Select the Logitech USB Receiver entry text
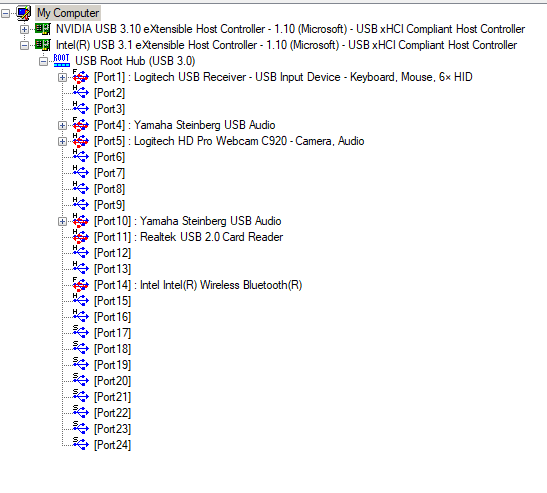Viewport: 547px width, 493px height. pyautogui.click(x=283, y=77)
